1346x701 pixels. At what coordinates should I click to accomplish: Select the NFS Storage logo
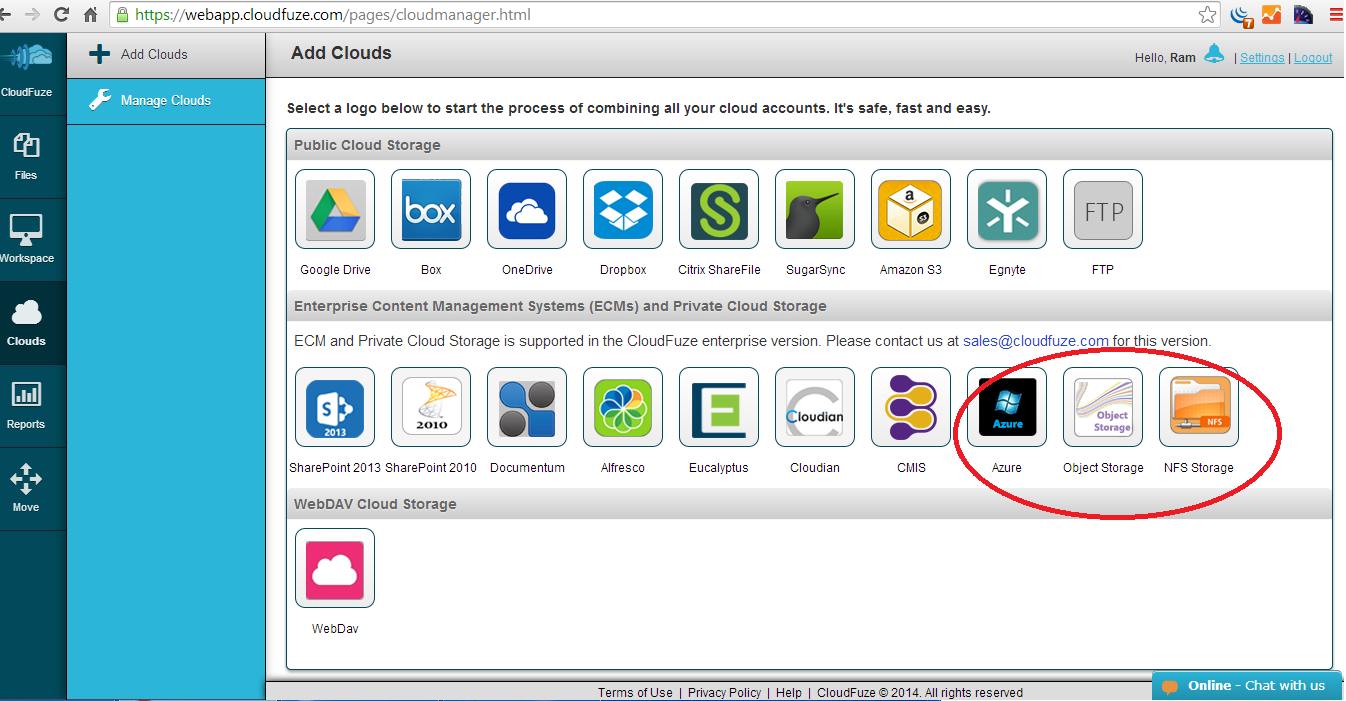pyautogui.click(x=1198, y=407)
